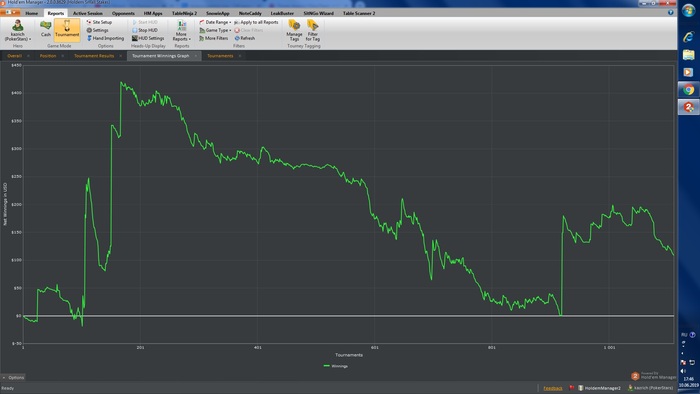Click the Winnings legend entry
The height and width of the screenshot is (394, 700).
336,366
